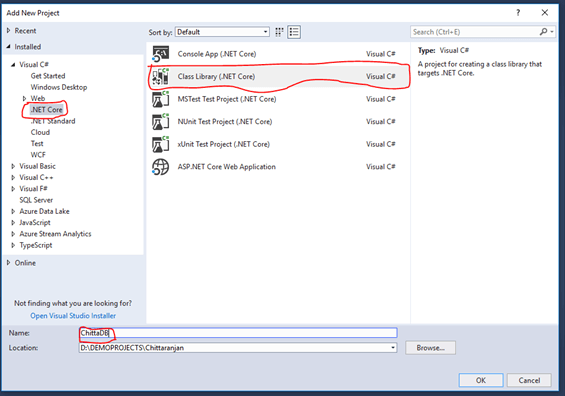Open the search options dropdown arrow
This screenshot has height=396, width=565.
552,32
